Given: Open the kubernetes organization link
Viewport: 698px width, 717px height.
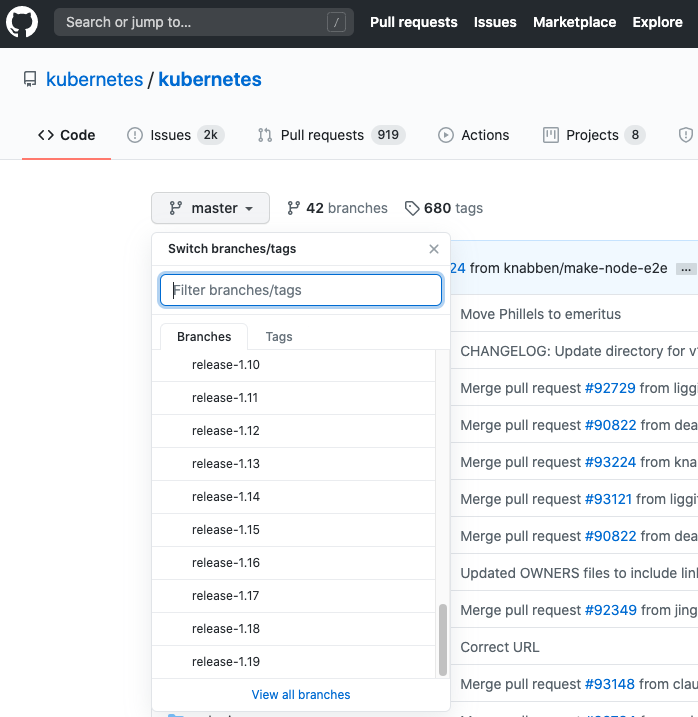Looking at the screenshot, I should (x=95, y=79).
